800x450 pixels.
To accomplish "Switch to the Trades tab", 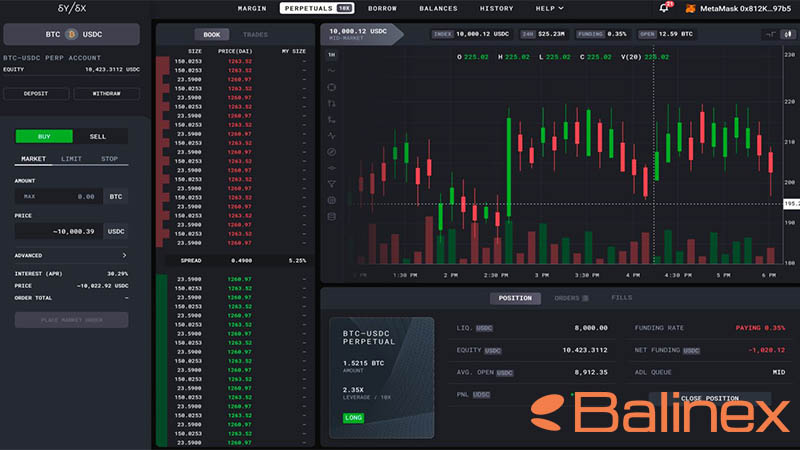I will point(255,35).
